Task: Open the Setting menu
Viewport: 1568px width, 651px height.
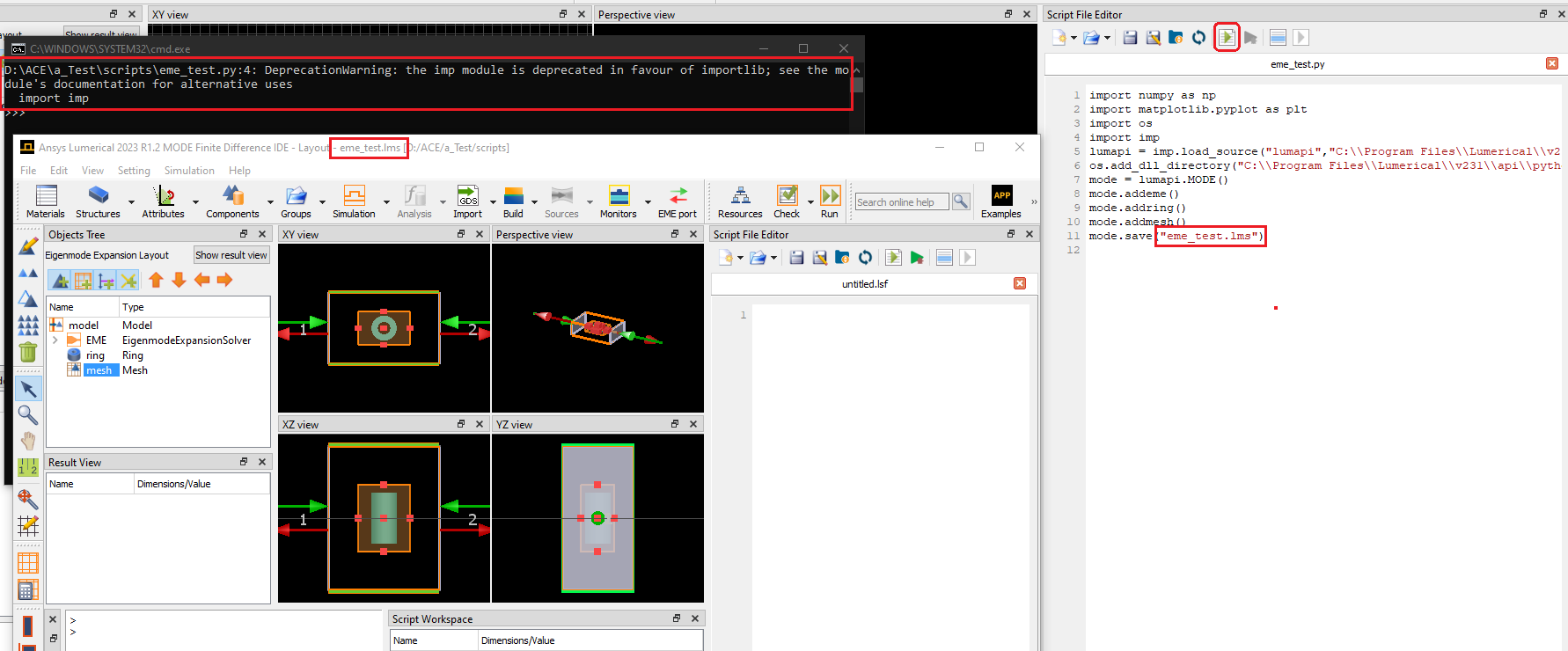Action: point(134,171)
